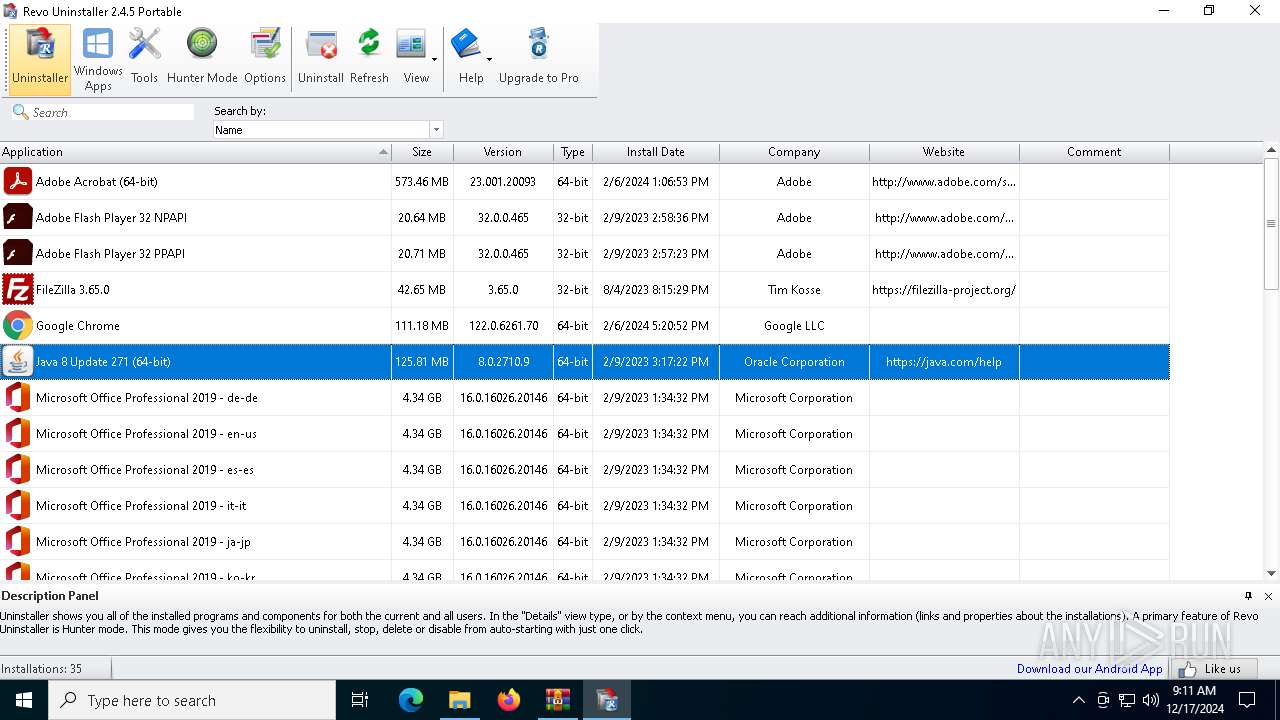Close the Description Panel
Image resolution: width=1280 pixels, height=720 pixels.
(x=1268, y=596)
